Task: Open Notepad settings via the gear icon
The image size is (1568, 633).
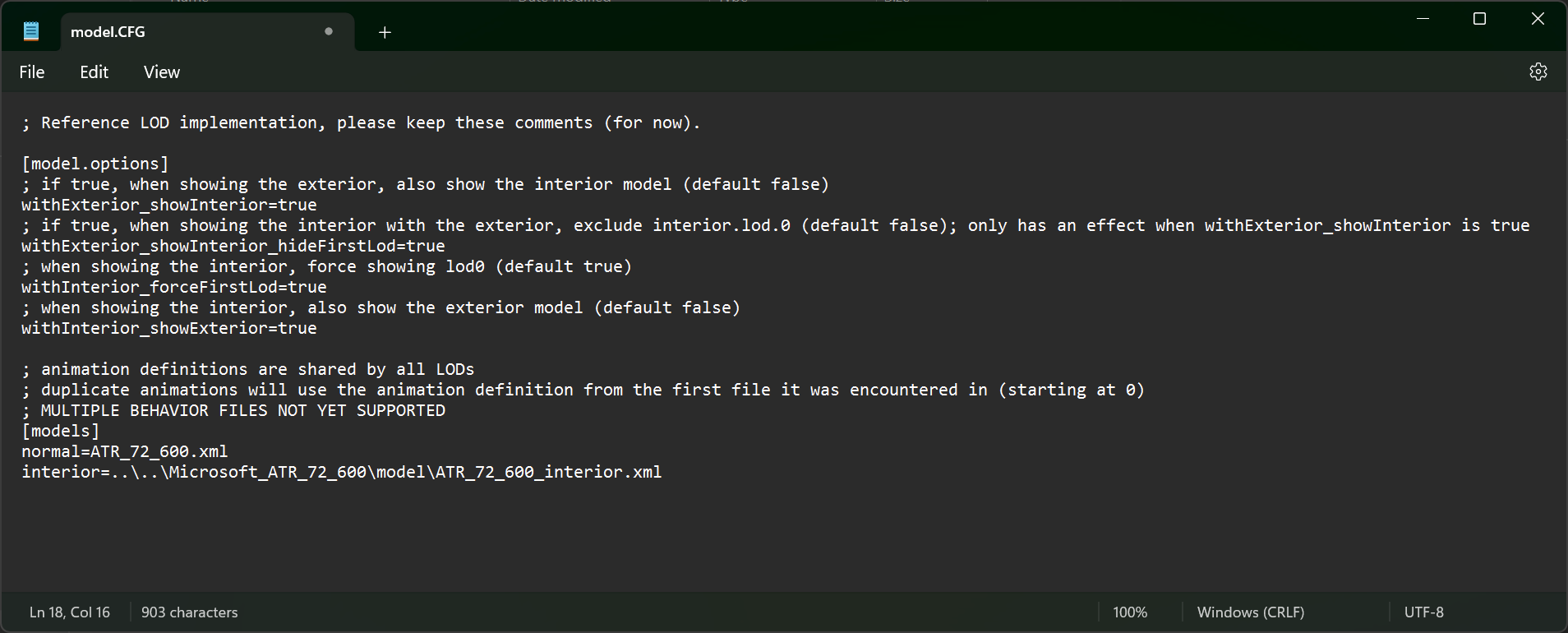Action: [1538, 72]
